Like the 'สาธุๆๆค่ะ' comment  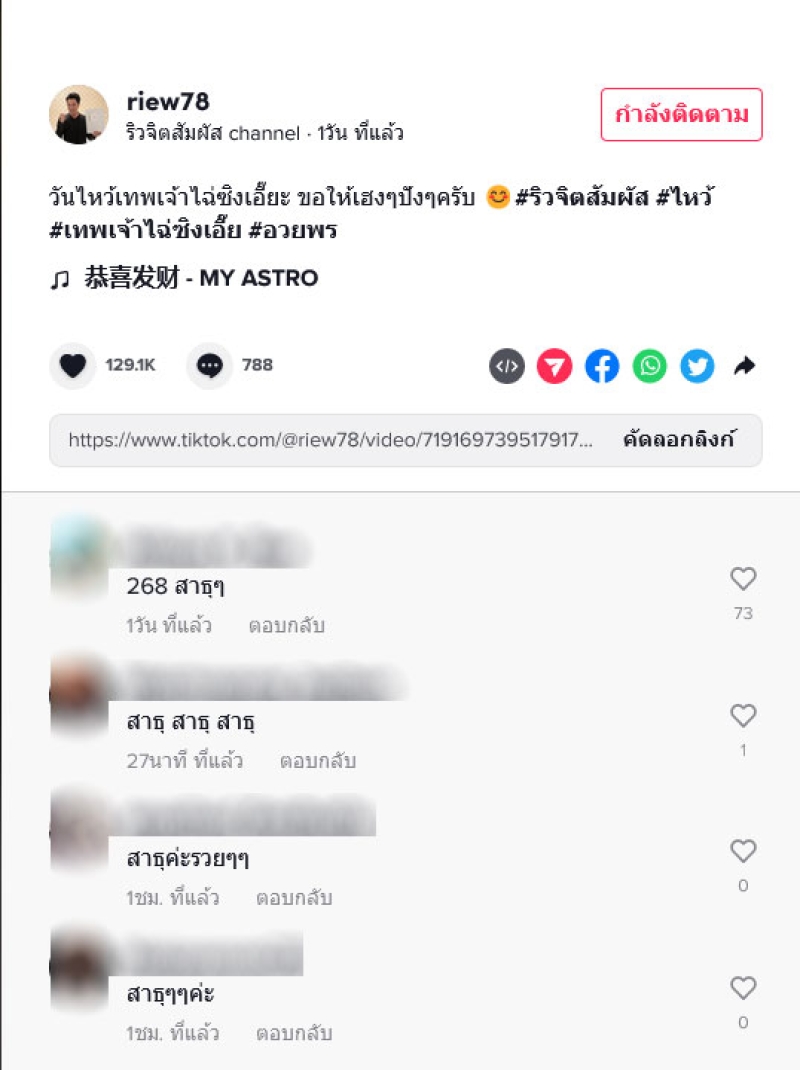[x=743, y=987]
